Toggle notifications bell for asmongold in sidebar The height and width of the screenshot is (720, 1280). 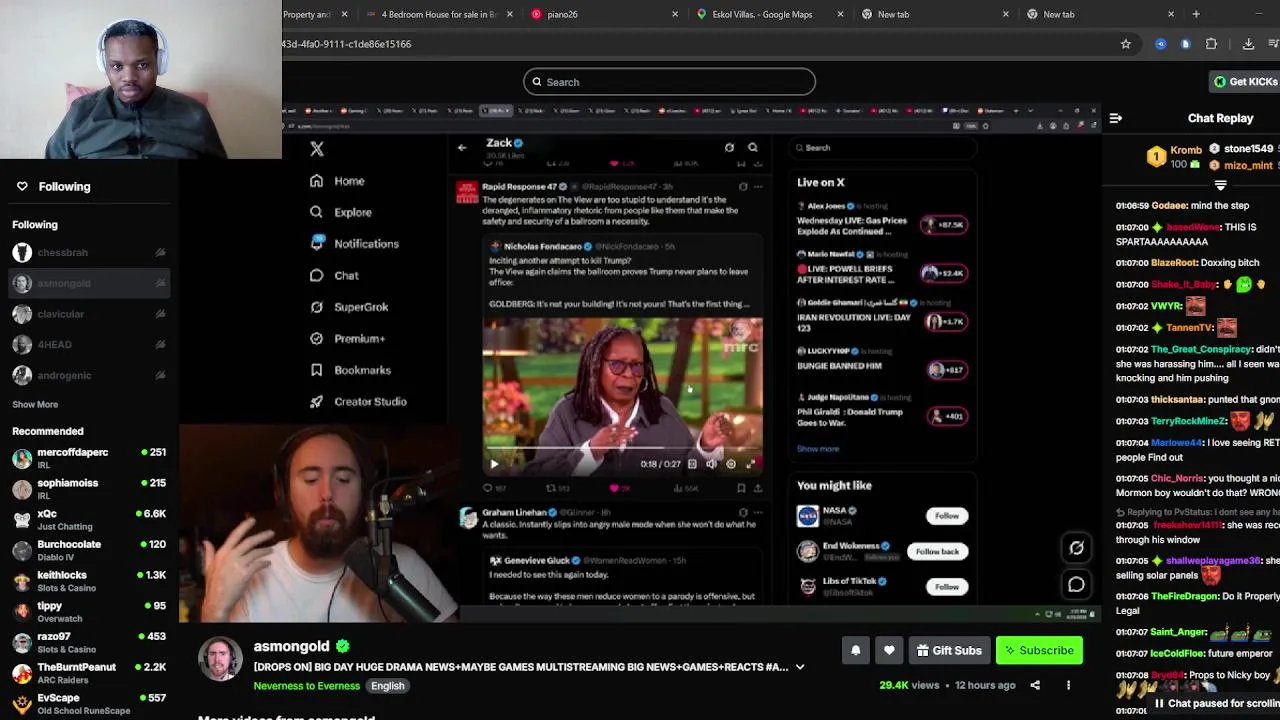160,283
